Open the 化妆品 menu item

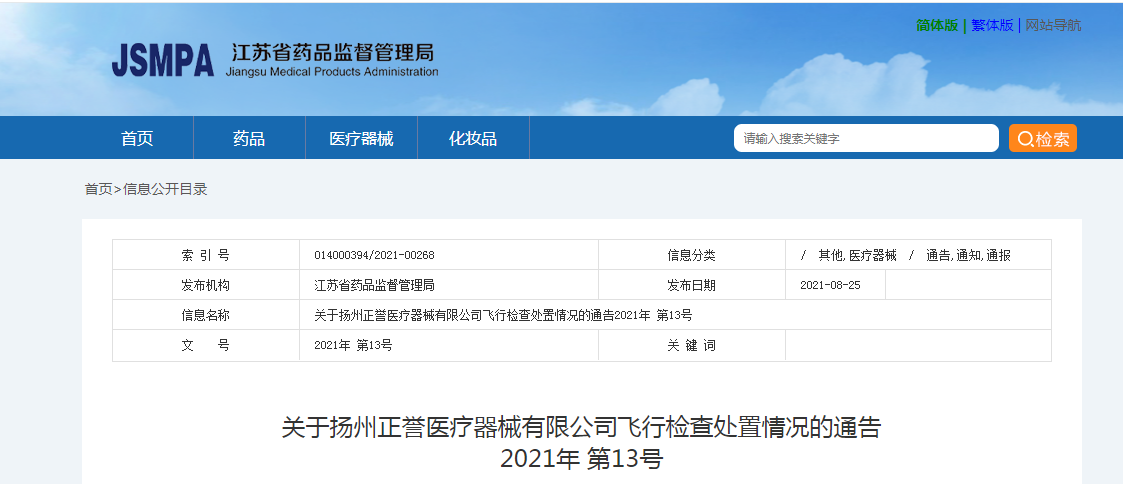click(473, 138)
